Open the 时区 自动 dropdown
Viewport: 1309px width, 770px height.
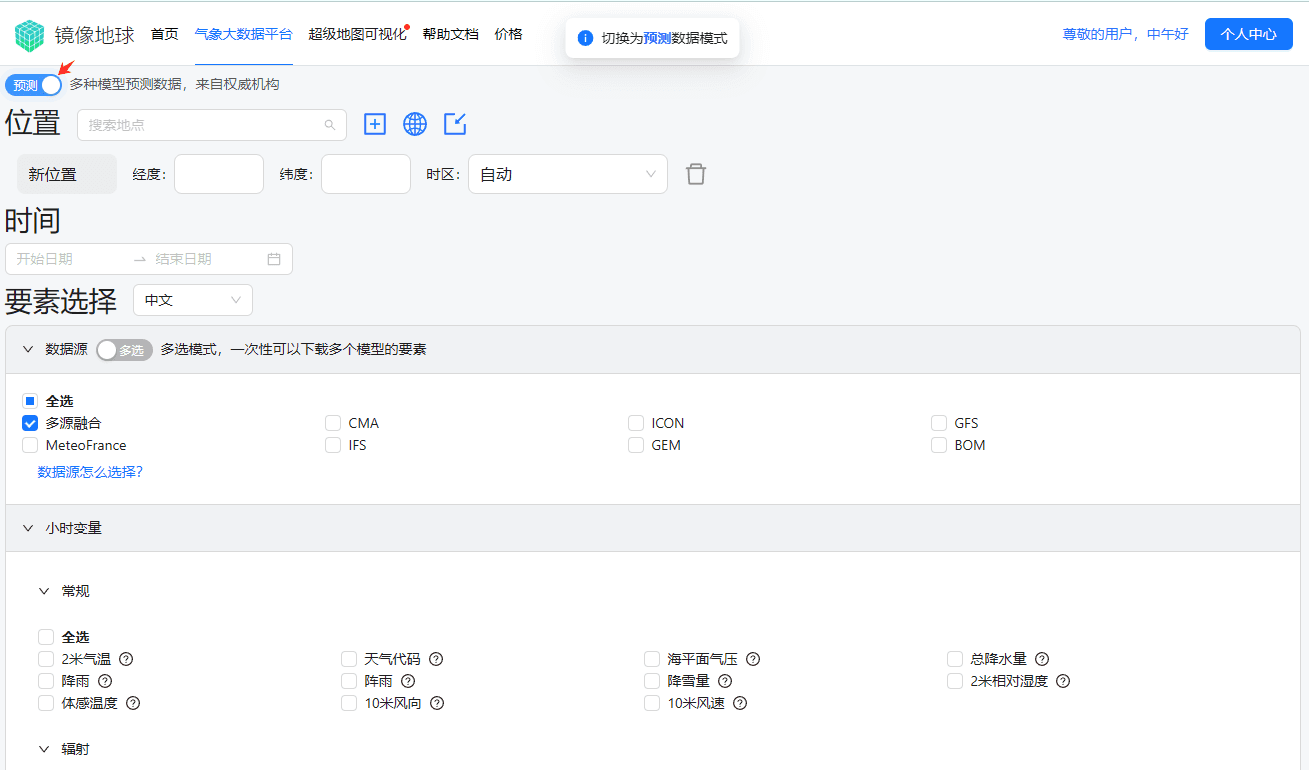[x=567, y=174]
